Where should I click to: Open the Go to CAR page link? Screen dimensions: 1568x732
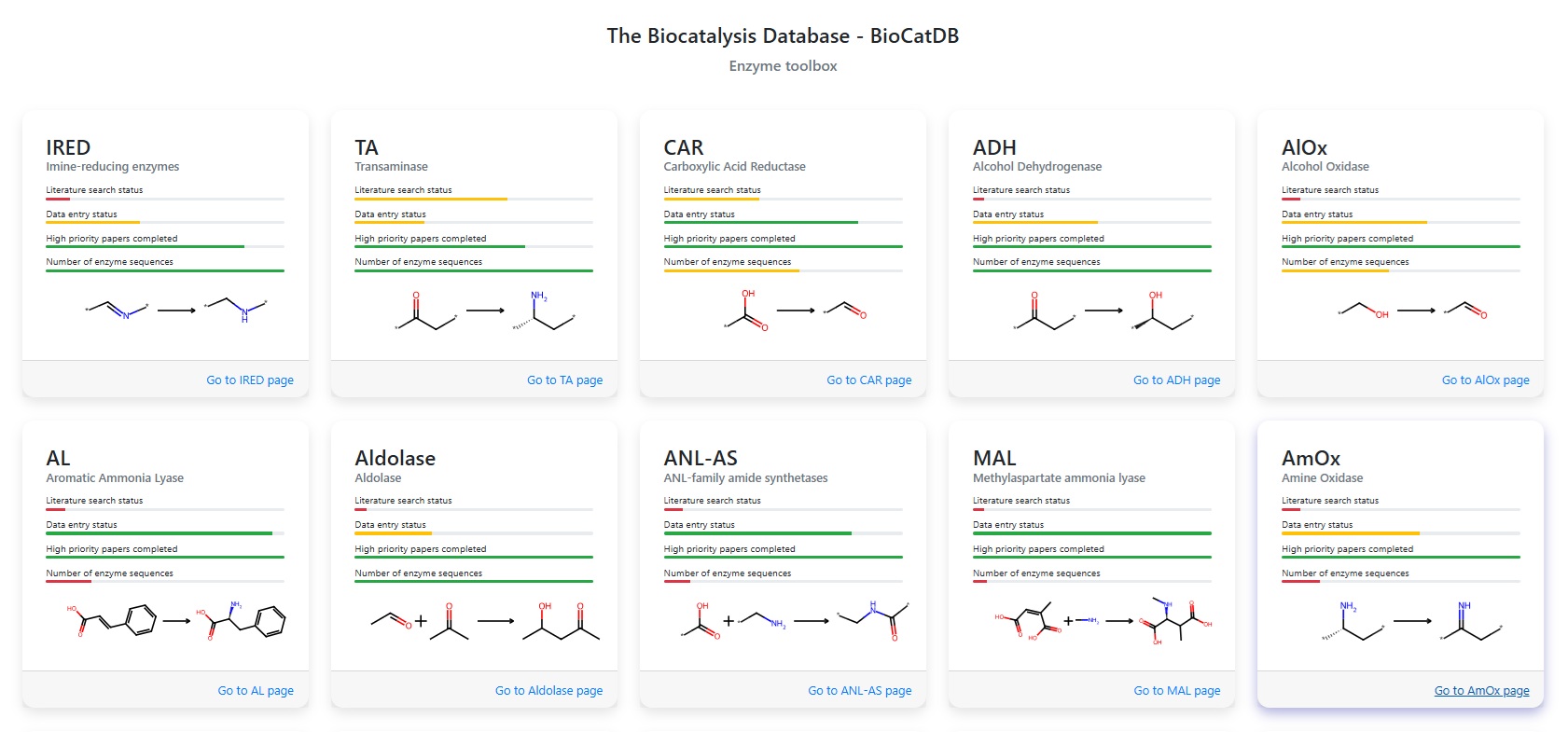tap(868, 380)
